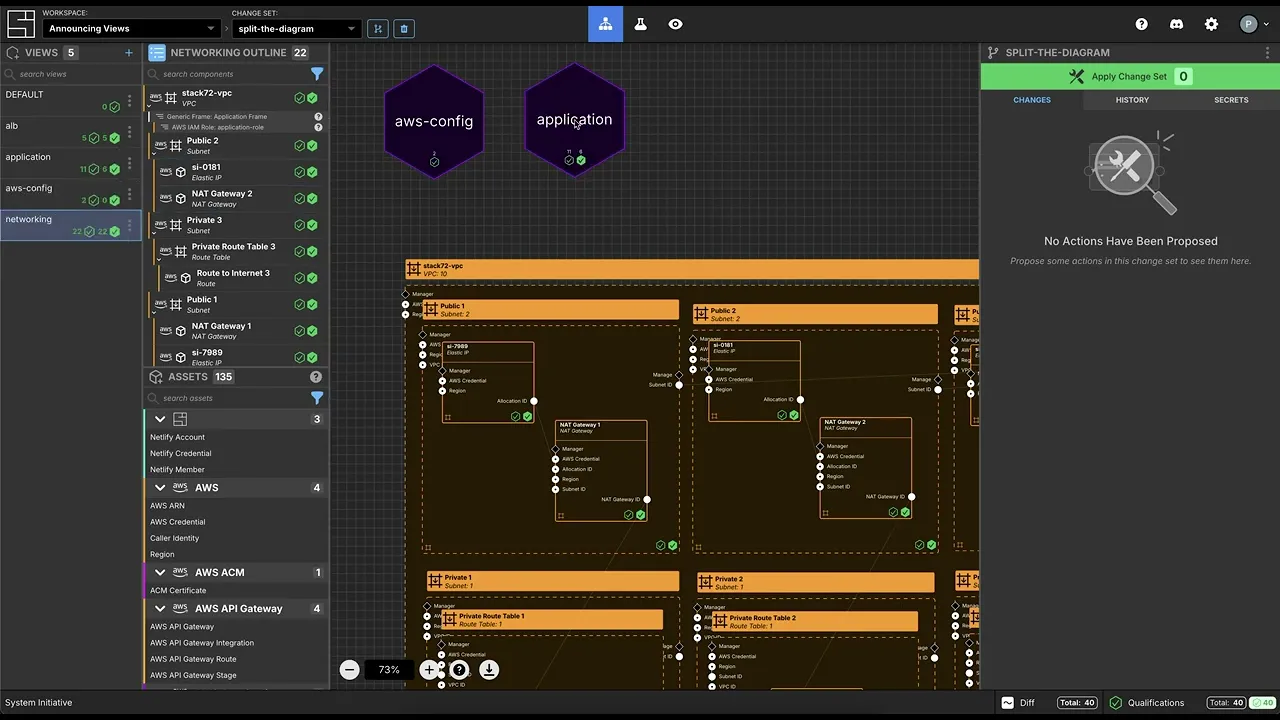Image resolution: width=1280 pixels, height=720 pixels.
Task: Filter components in Networking Outline
Action: point(317,74)
